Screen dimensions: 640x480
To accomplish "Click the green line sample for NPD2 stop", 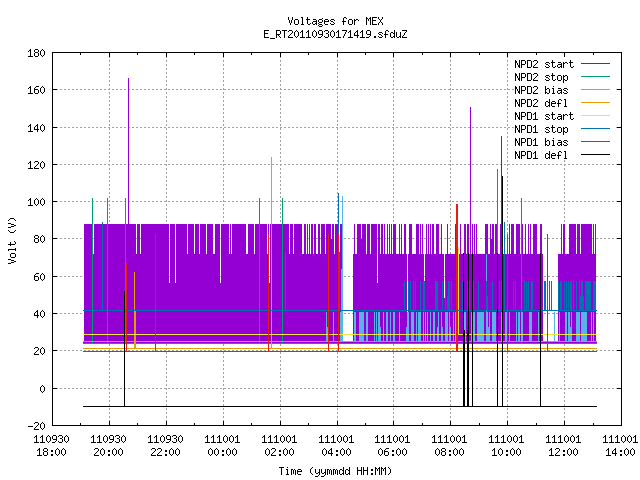I will pyautogui.click(x=595, y=77).
